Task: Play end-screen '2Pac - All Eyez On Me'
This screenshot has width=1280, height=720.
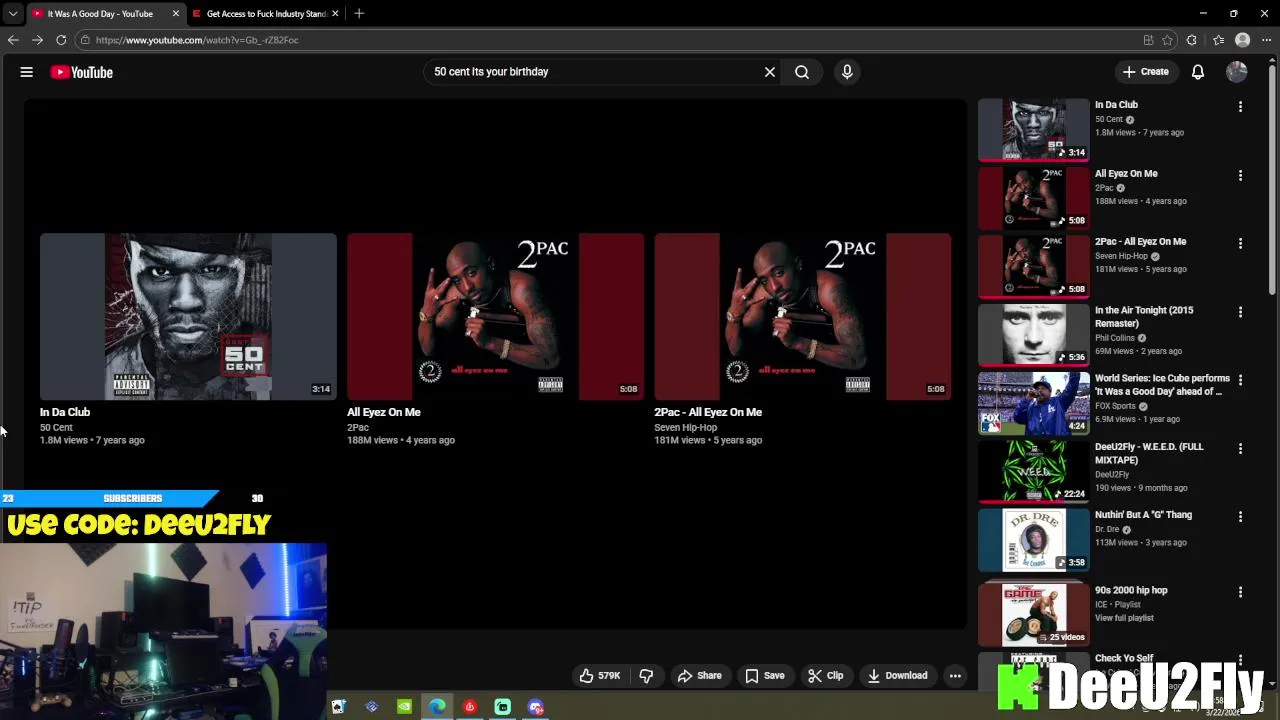Action: (802, 316)
